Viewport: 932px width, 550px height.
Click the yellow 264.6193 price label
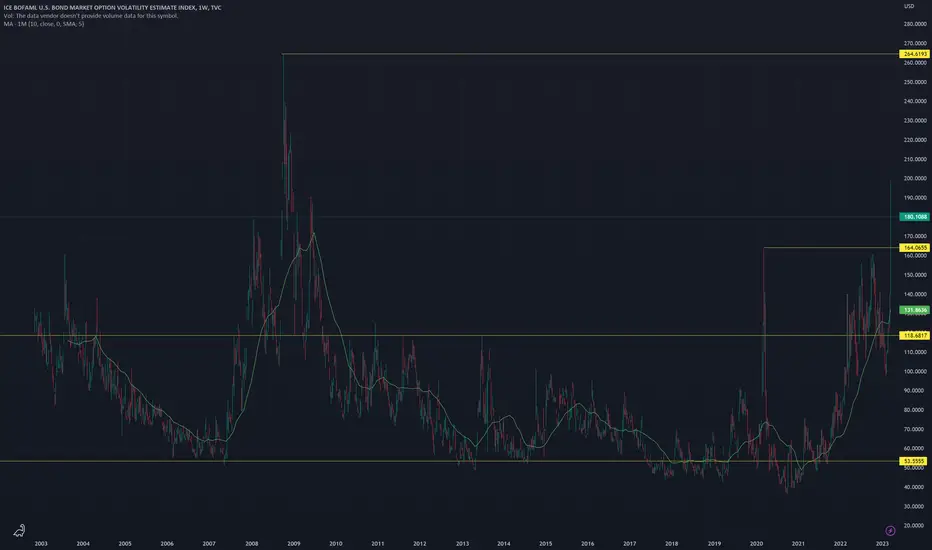pyautogui.click(x=914, y=54)
